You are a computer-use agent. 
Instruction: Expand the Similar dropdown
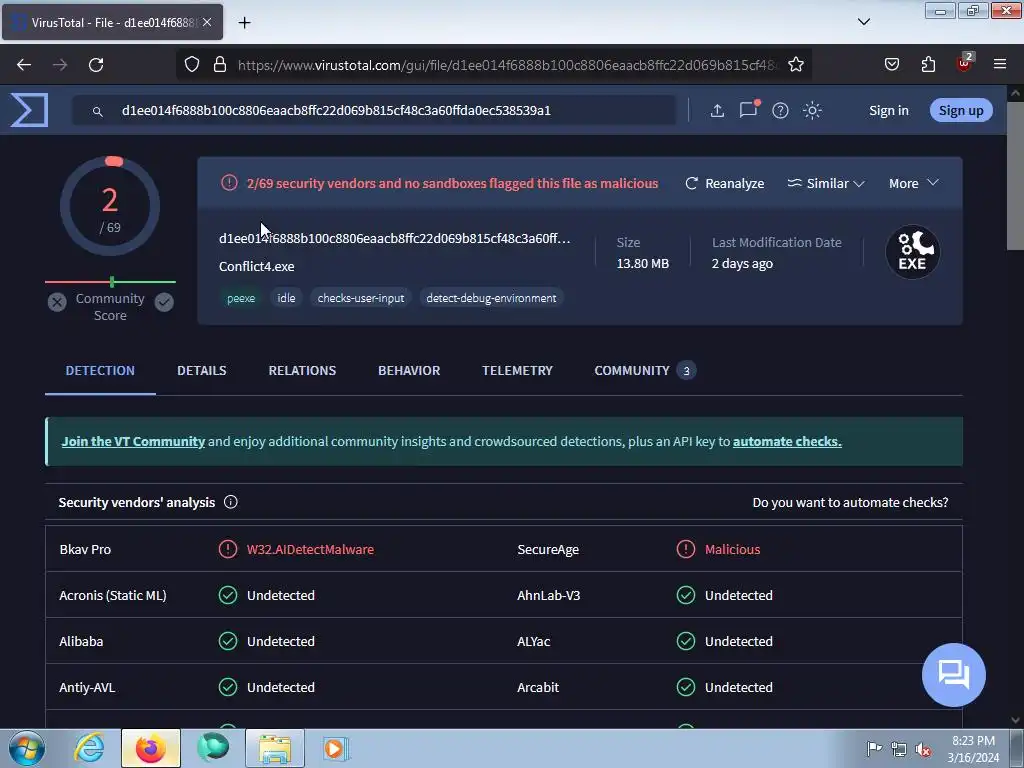[x=825, y=184]
